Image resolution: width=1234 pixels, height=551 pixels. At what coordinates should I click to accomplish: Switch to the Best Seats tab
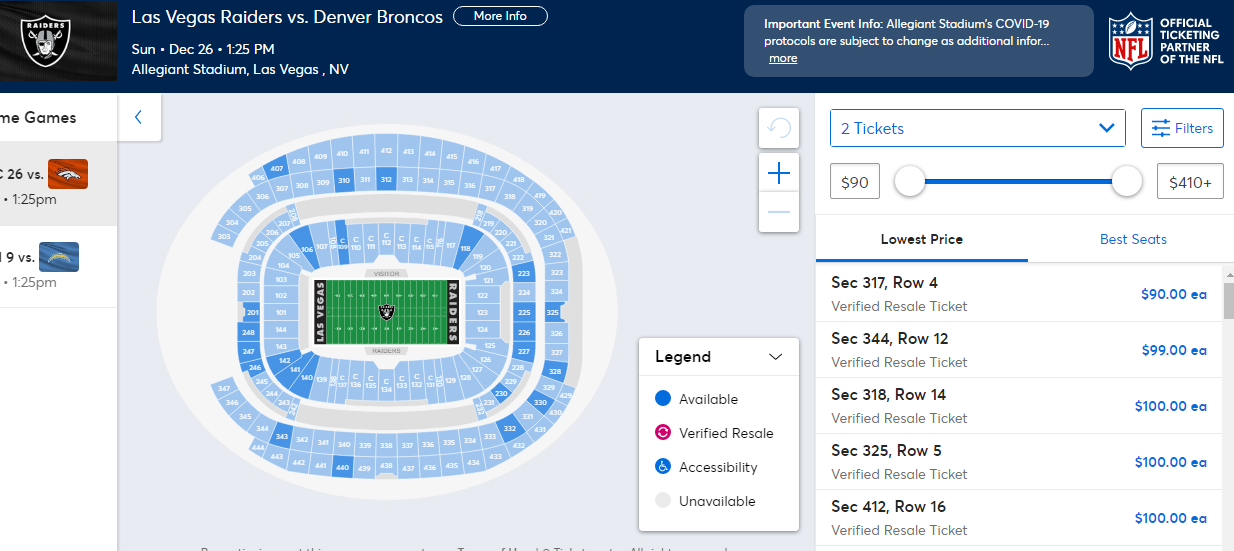click(1133, 239)
